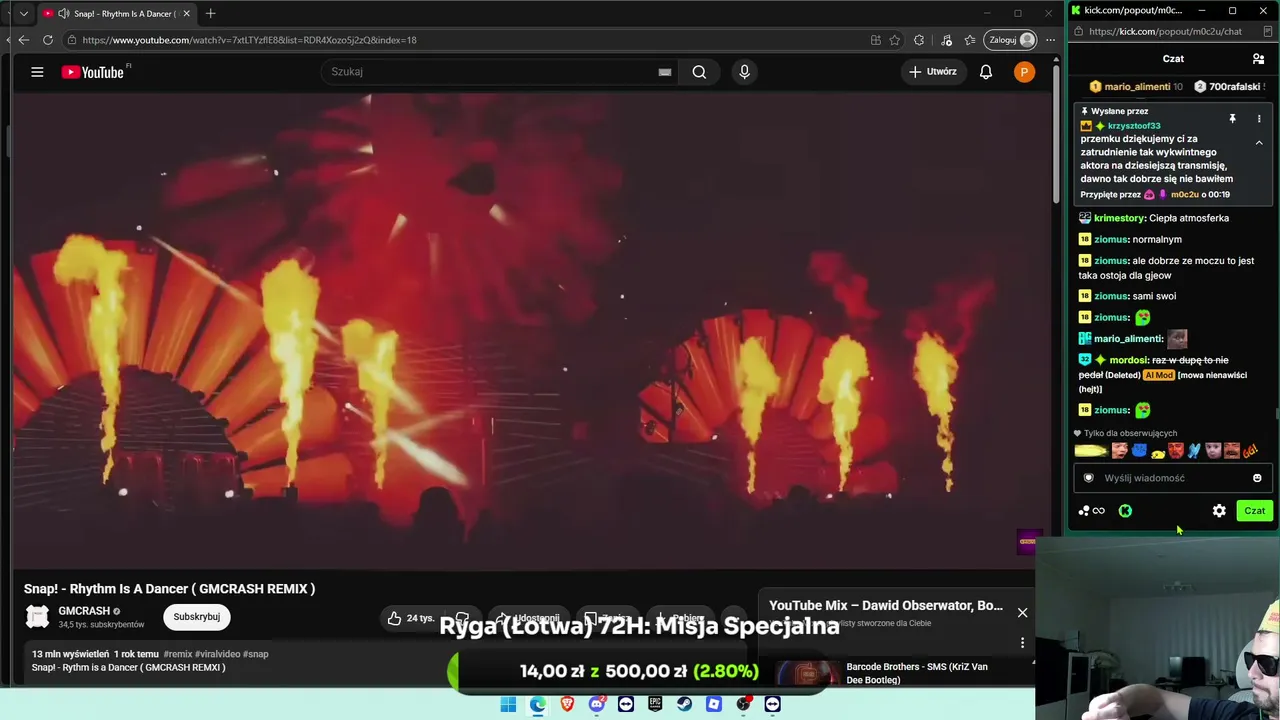The height and width of the screenshot is (720, 1280).
Task: Open Epic Games Launcher from taskbar
Action: pos(655,704)
